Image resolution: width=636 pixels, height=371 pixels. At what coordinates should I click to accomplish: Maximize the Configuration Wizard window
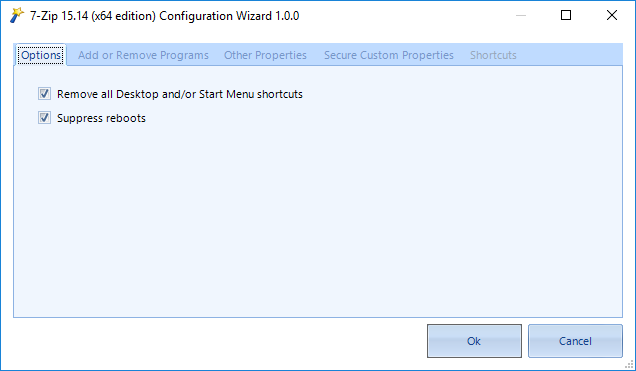coord(566,15)
